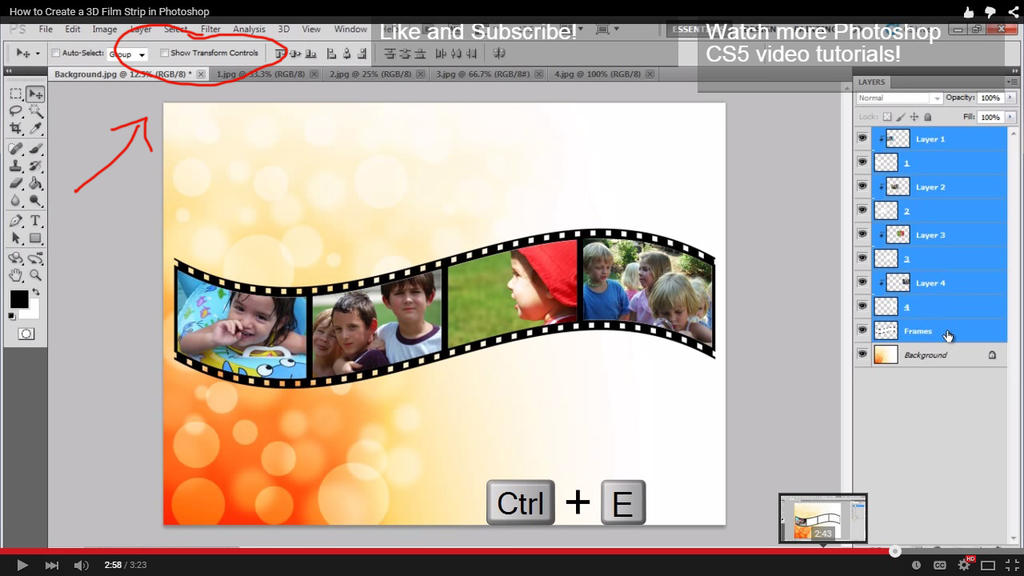Image resolution: width=1024 pixels, height=576 pixels.
Task: Select the Crop tool
Action: pyautogui.click(x=16, y=129)
